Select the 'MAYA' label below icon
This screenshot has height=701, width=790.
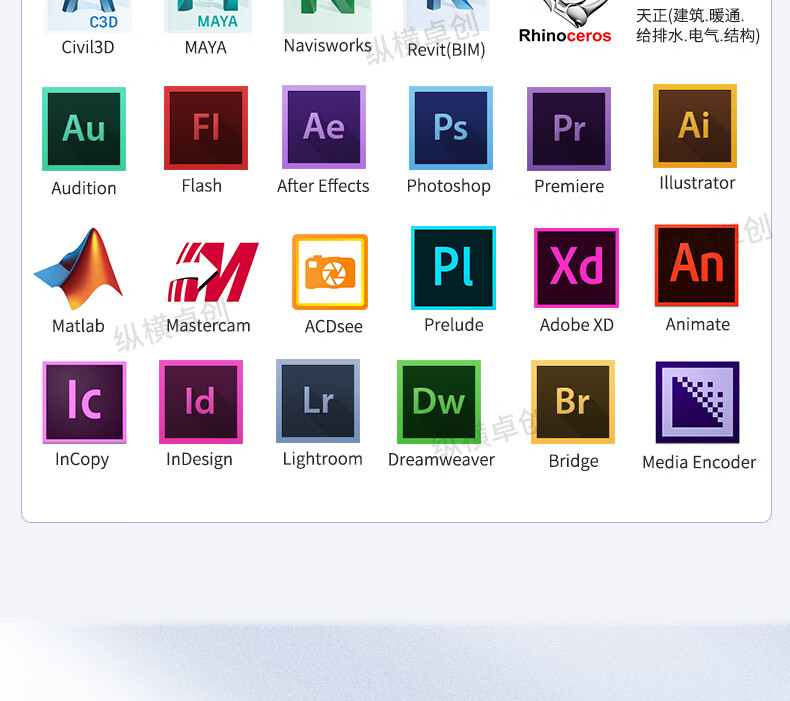[206, 48]
